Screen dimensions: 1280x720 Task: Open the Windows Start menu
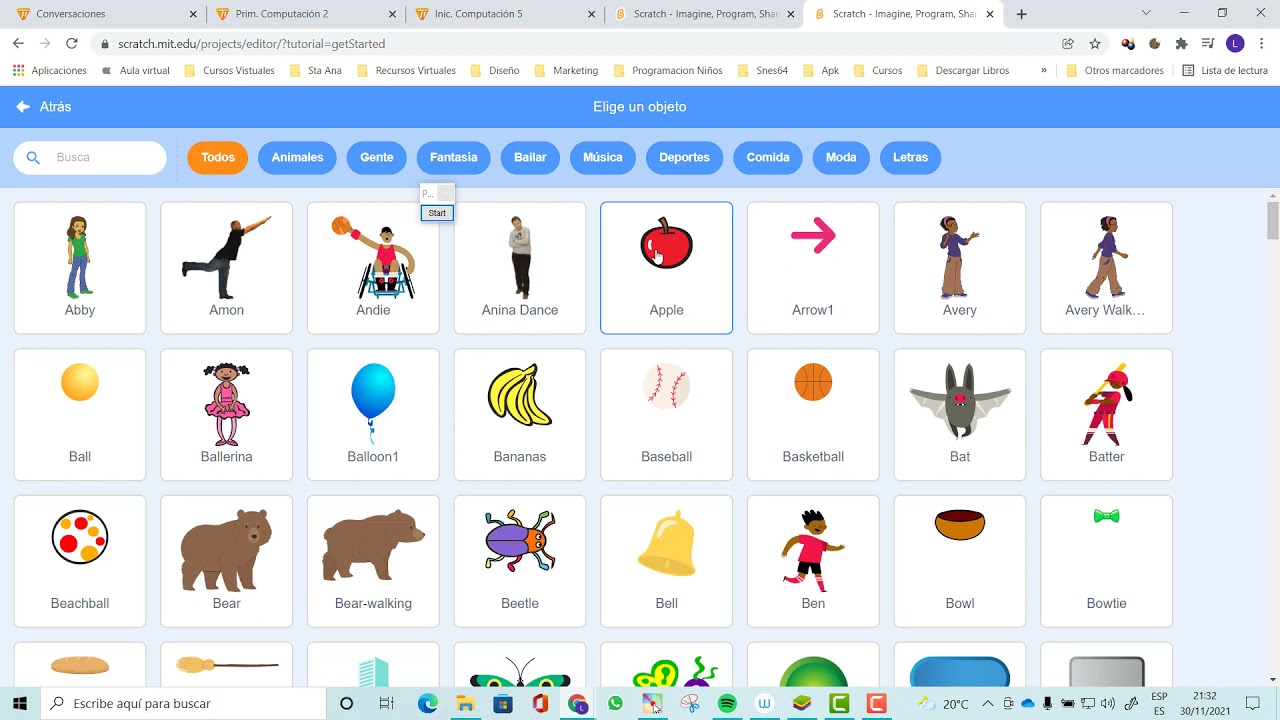click(20, 703)
